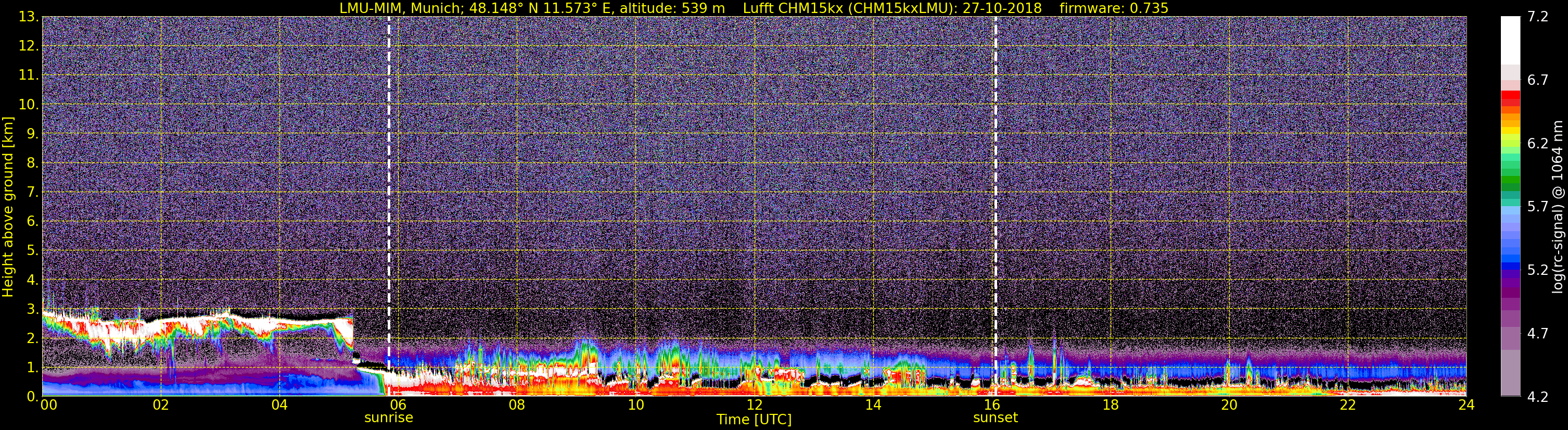Click the y-axis tick label '9.'
The height and width of the screenshot is (430, 1568).
pos(32,133)
